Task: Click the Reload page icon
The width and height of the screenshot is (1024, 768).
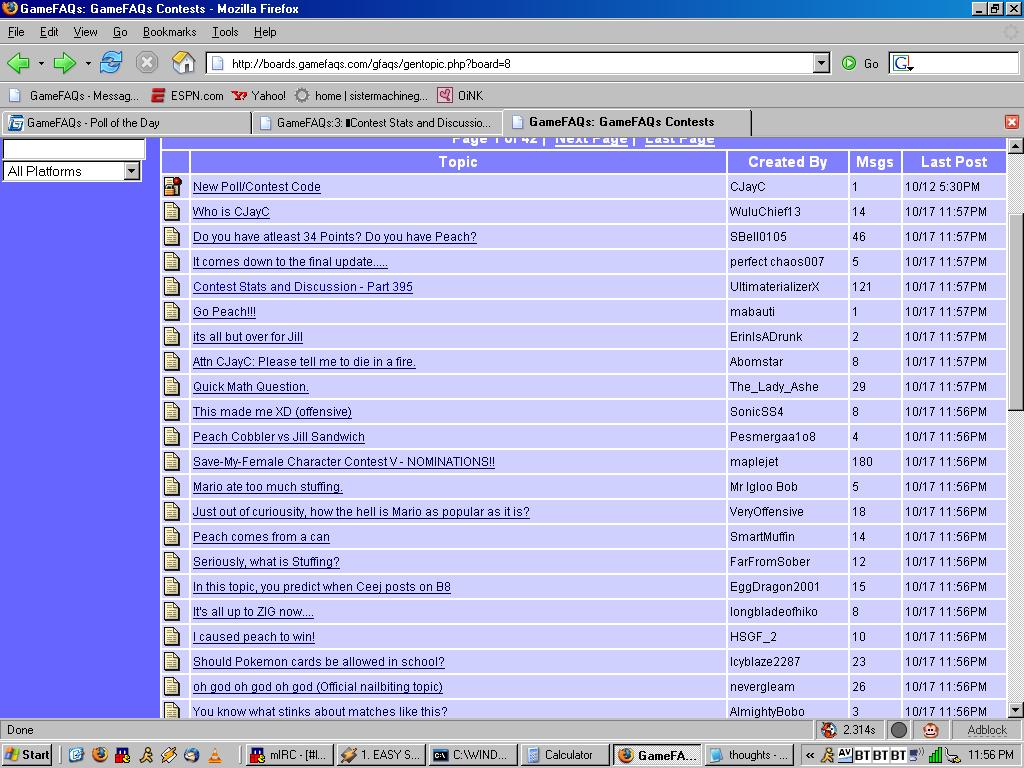Action: (x=111, y=63)
